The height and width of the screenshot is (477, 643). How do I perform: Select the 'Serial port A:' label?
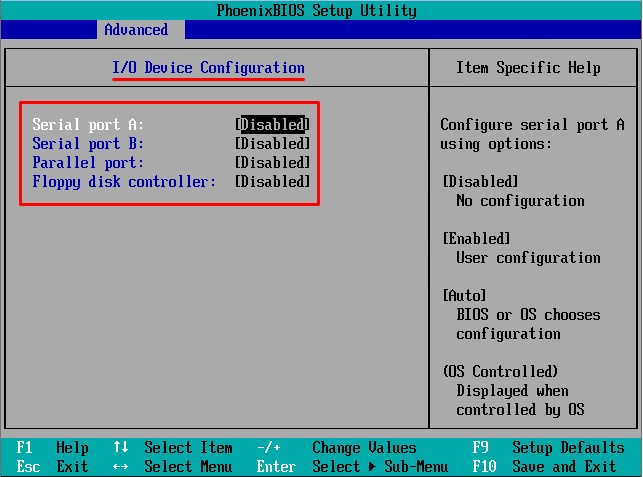(x=88, y=124)
